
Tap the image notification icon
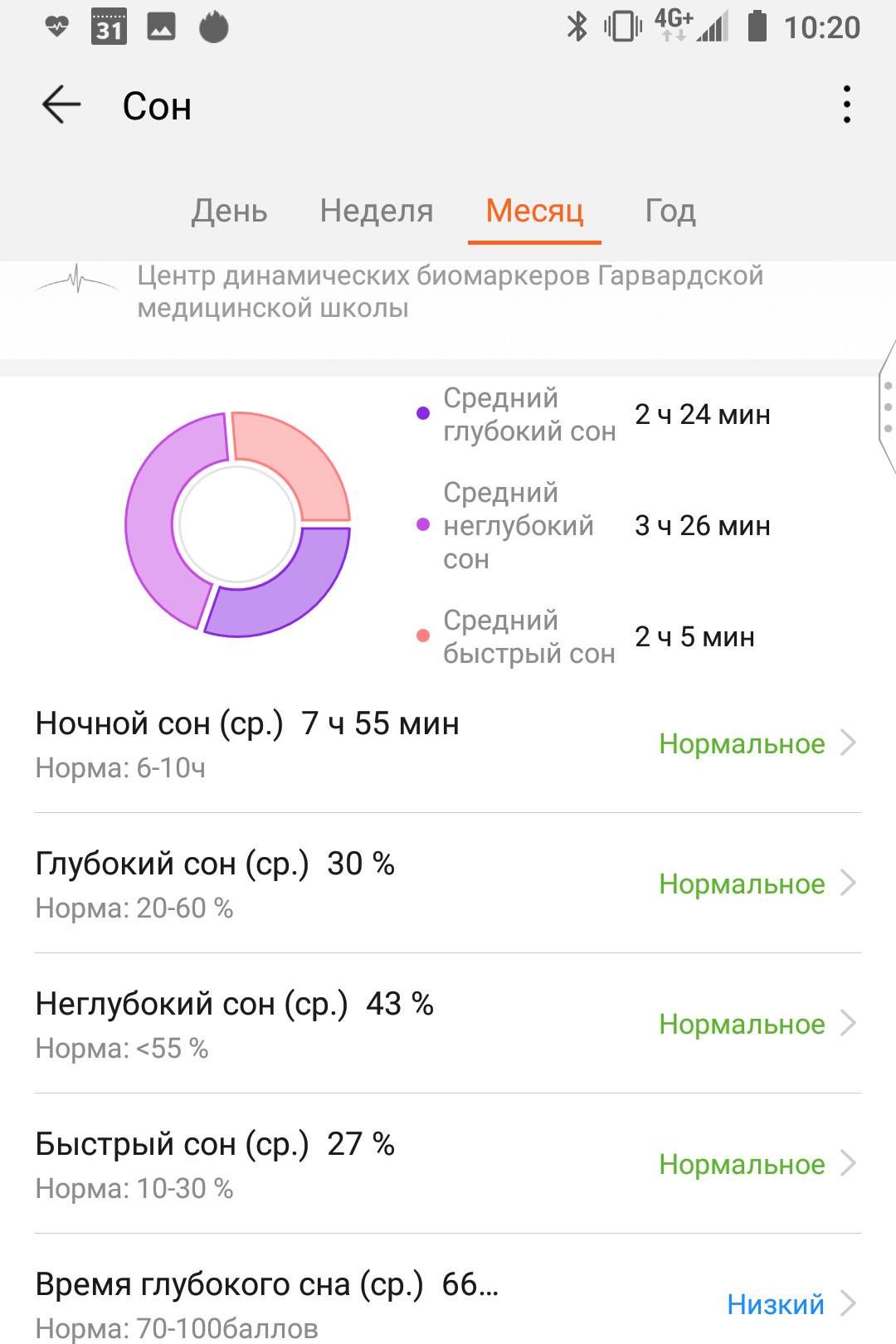tap(161, 27)
